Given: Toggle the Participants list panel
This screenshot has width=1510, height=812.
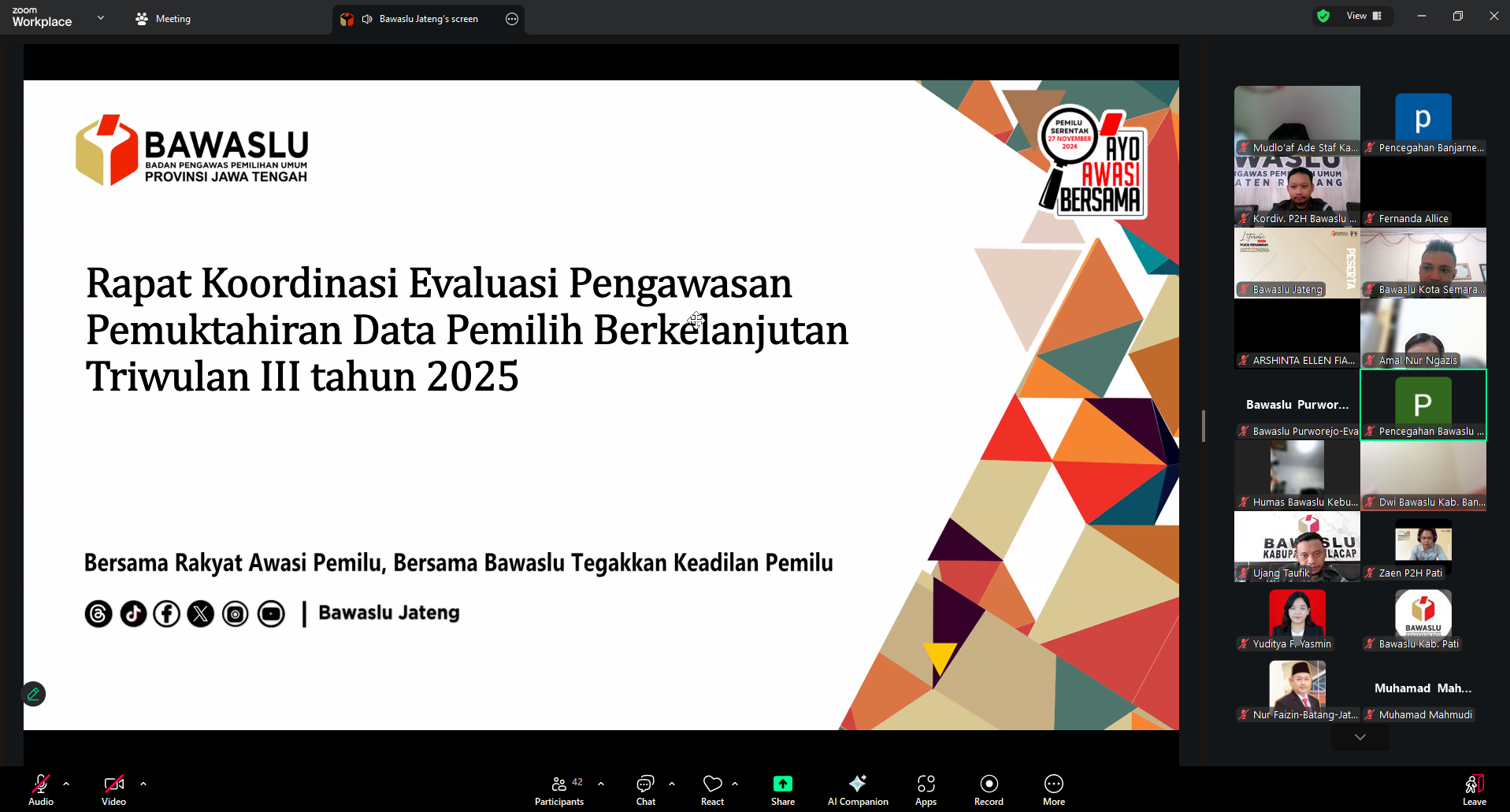Looking at the screenshot, I should click(x=559, y=789).
